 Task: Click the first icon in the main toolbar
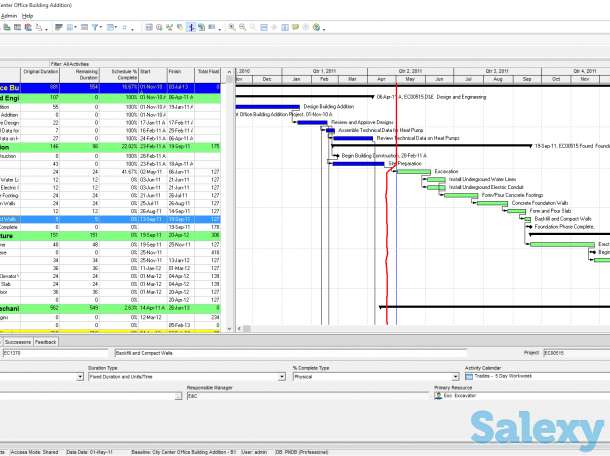(5, 27)
